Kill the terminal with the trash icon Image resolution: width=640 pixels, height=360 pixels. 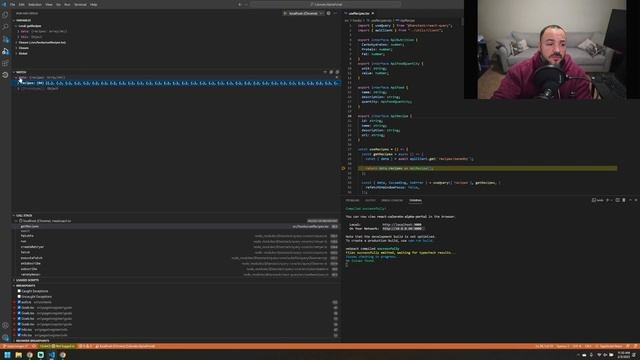pyautogui.click(x=624, y=200)
